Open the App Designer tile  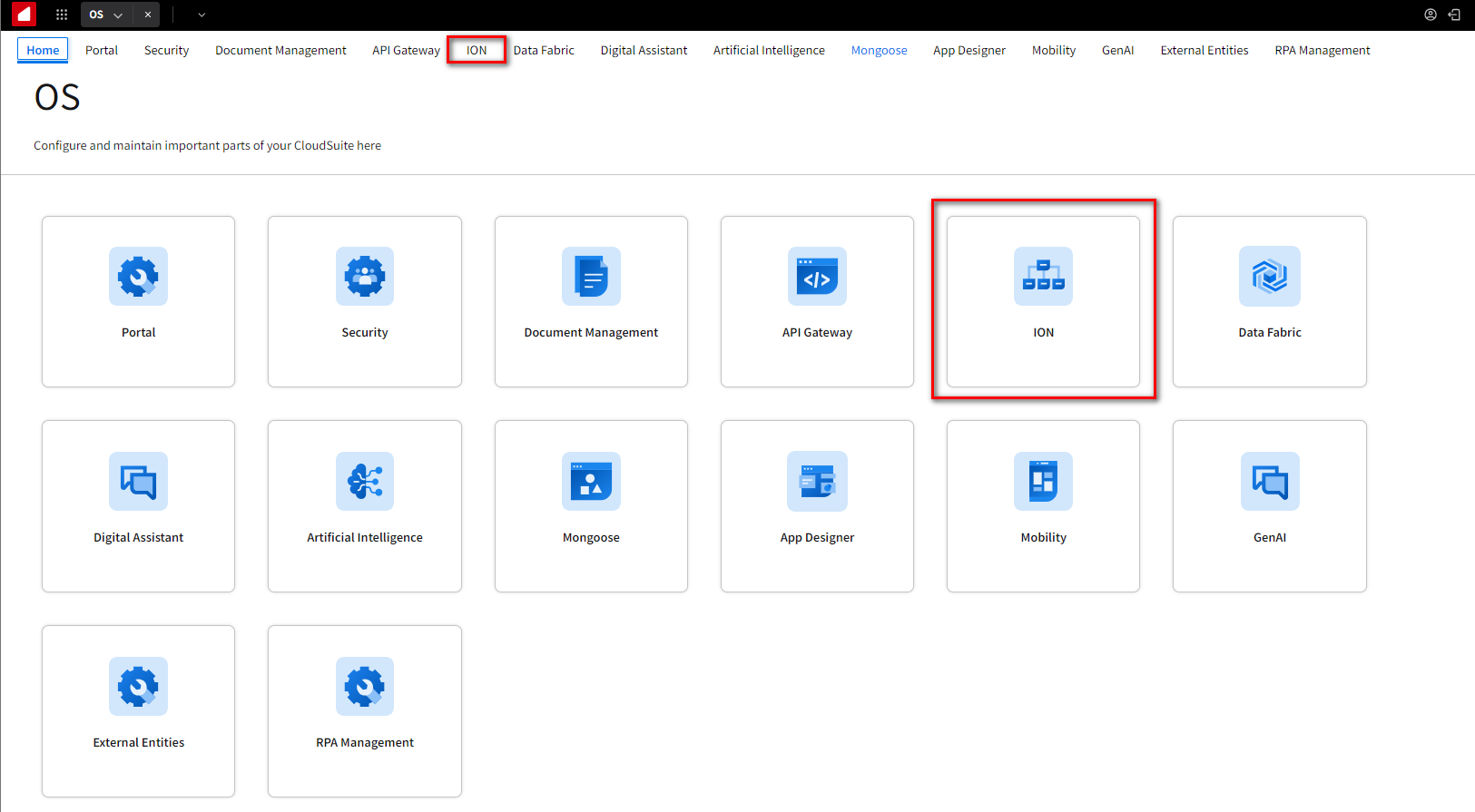(x=817, y=505)
